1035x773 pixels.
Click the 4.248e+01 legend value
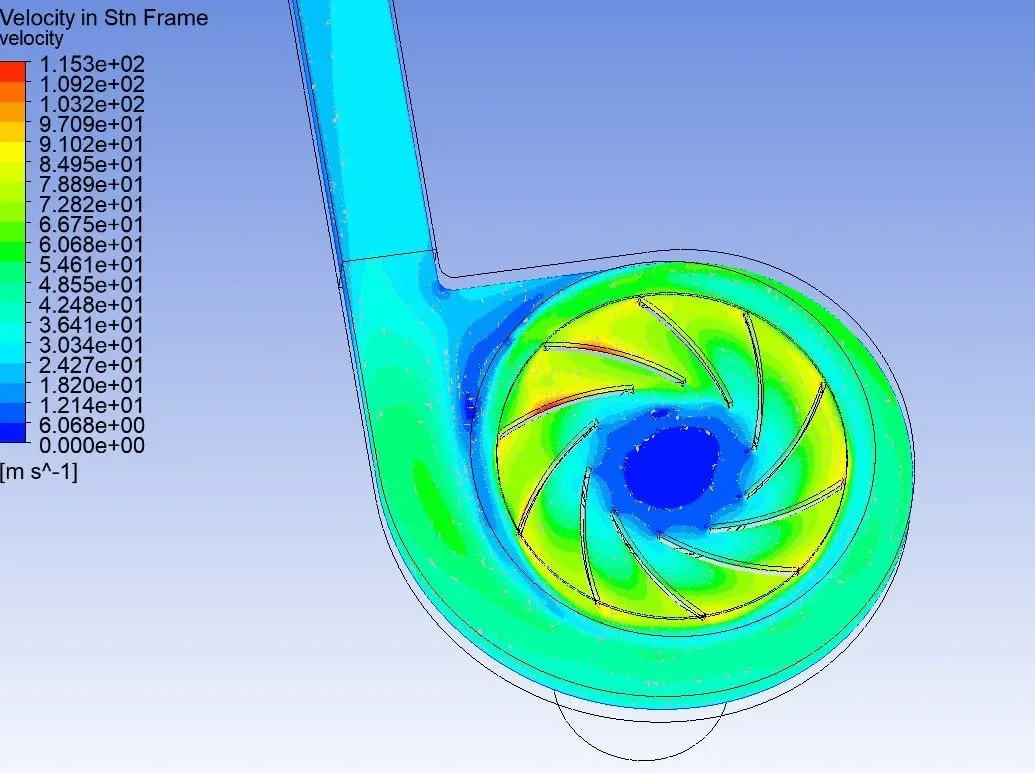(91, 305)
